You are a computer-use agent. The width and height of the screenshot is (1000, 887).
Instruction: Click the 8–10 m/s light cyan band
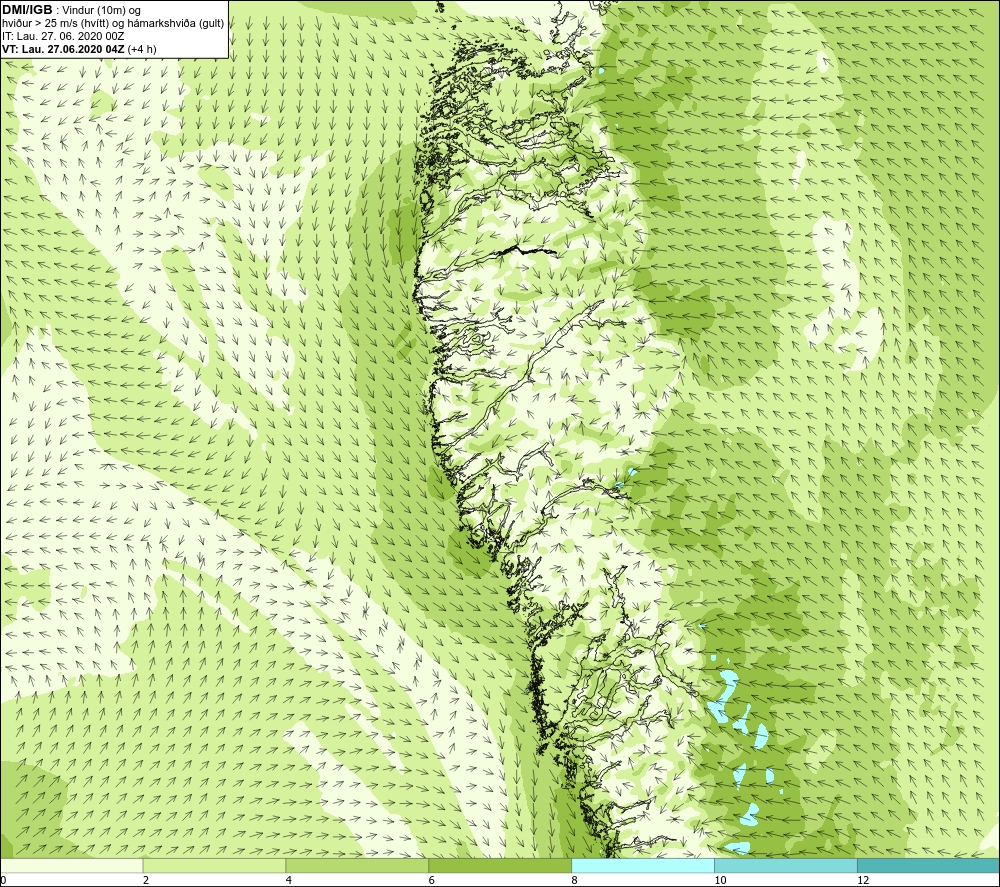point(643,865)
